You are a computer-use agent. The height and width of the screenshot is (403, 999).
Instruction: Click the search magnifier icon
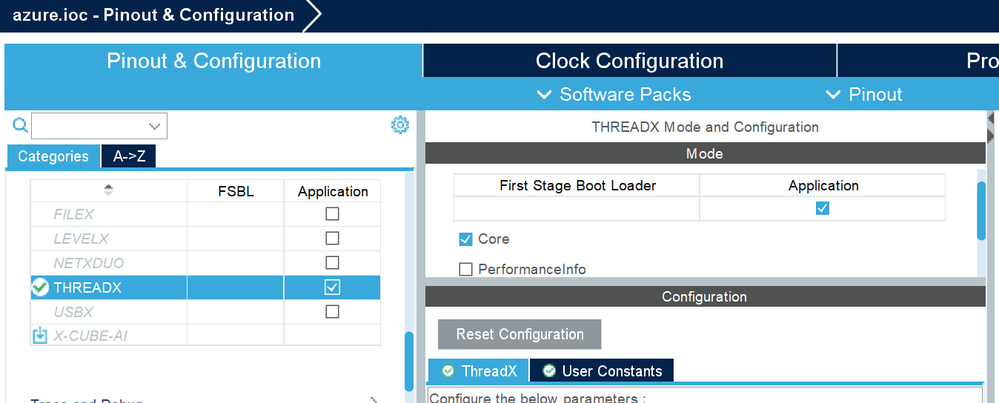click(x=20, y=125)
